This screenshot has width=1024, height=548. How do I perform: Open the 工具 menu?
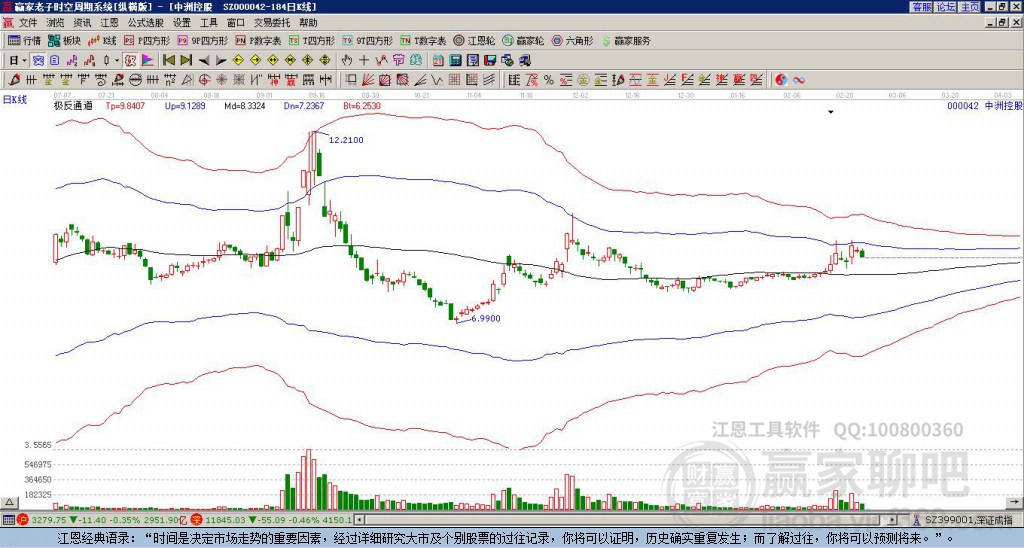coord(208,23)
